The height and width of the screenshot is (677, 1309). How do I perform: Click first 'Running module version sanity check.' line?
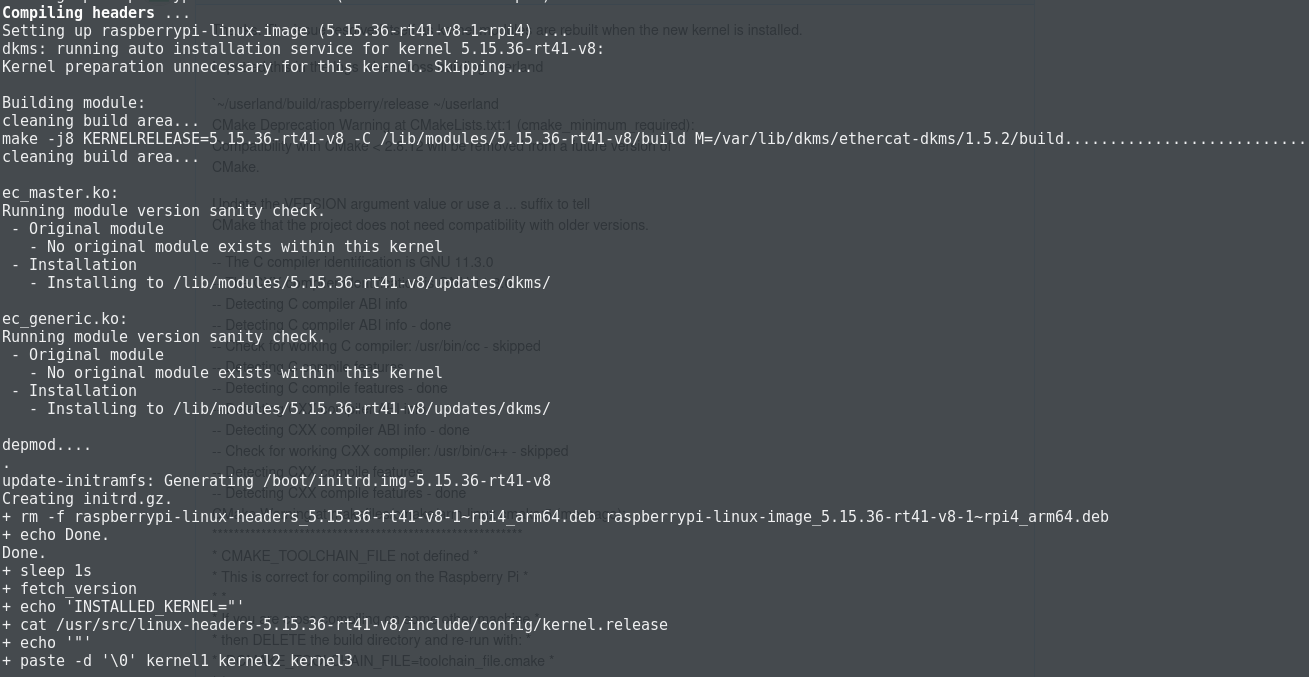tap(164, 211)
